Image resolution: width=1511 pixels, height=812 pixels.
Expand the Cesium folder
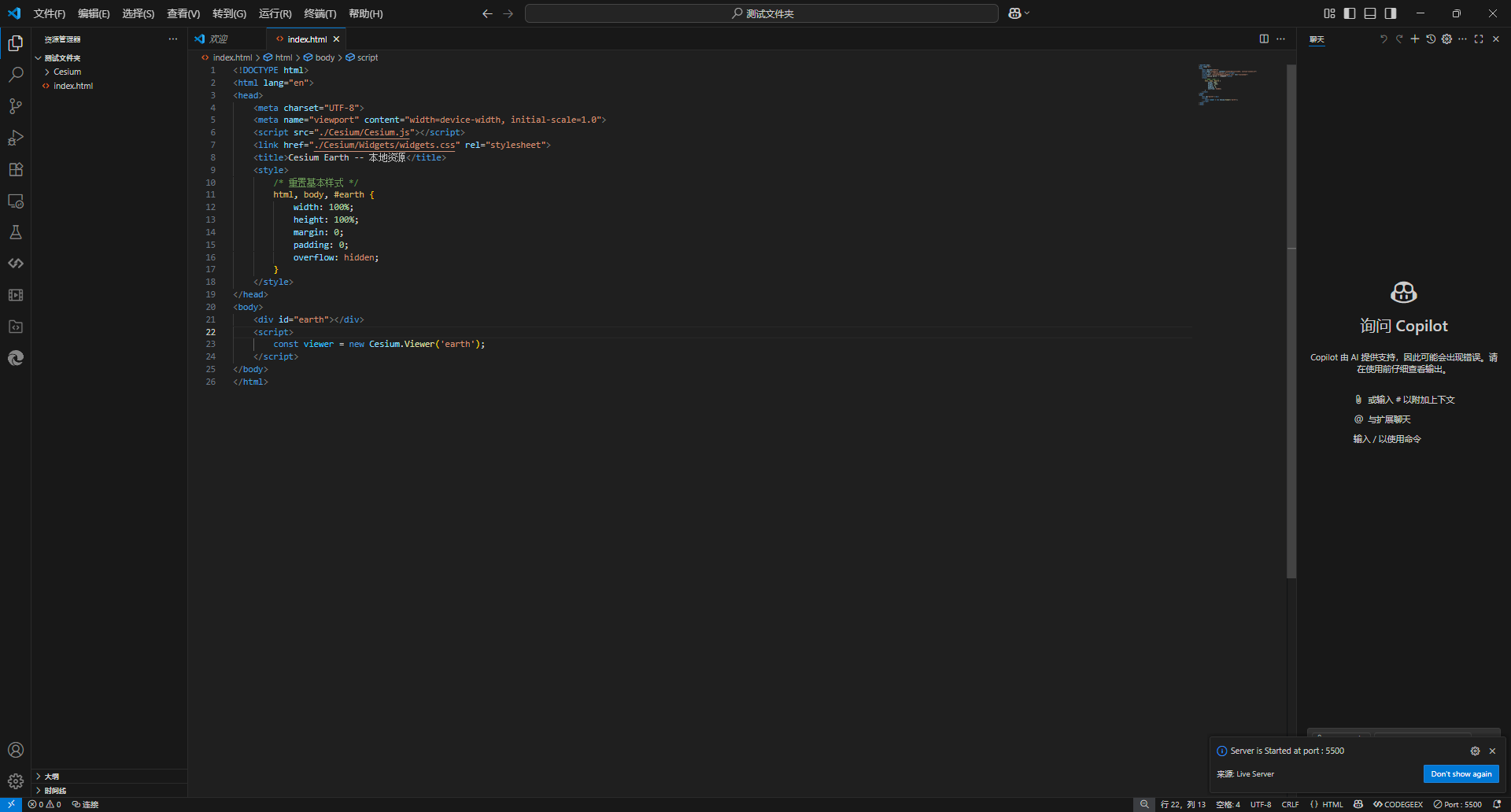coord(67,72)
